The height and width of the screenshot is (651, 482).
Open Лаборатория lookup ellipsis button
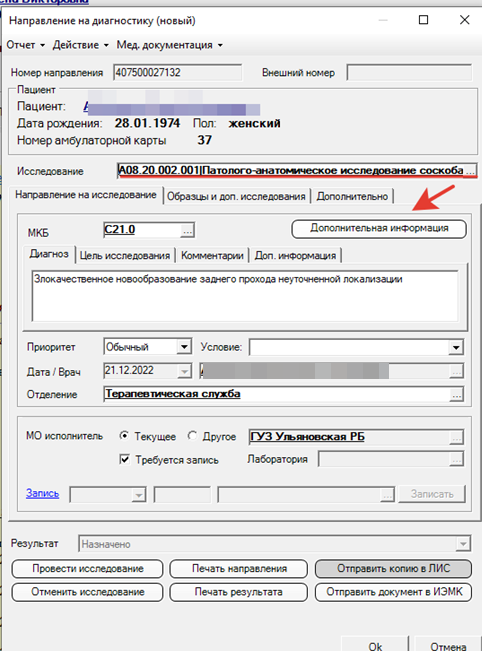[x=456, y=459]
